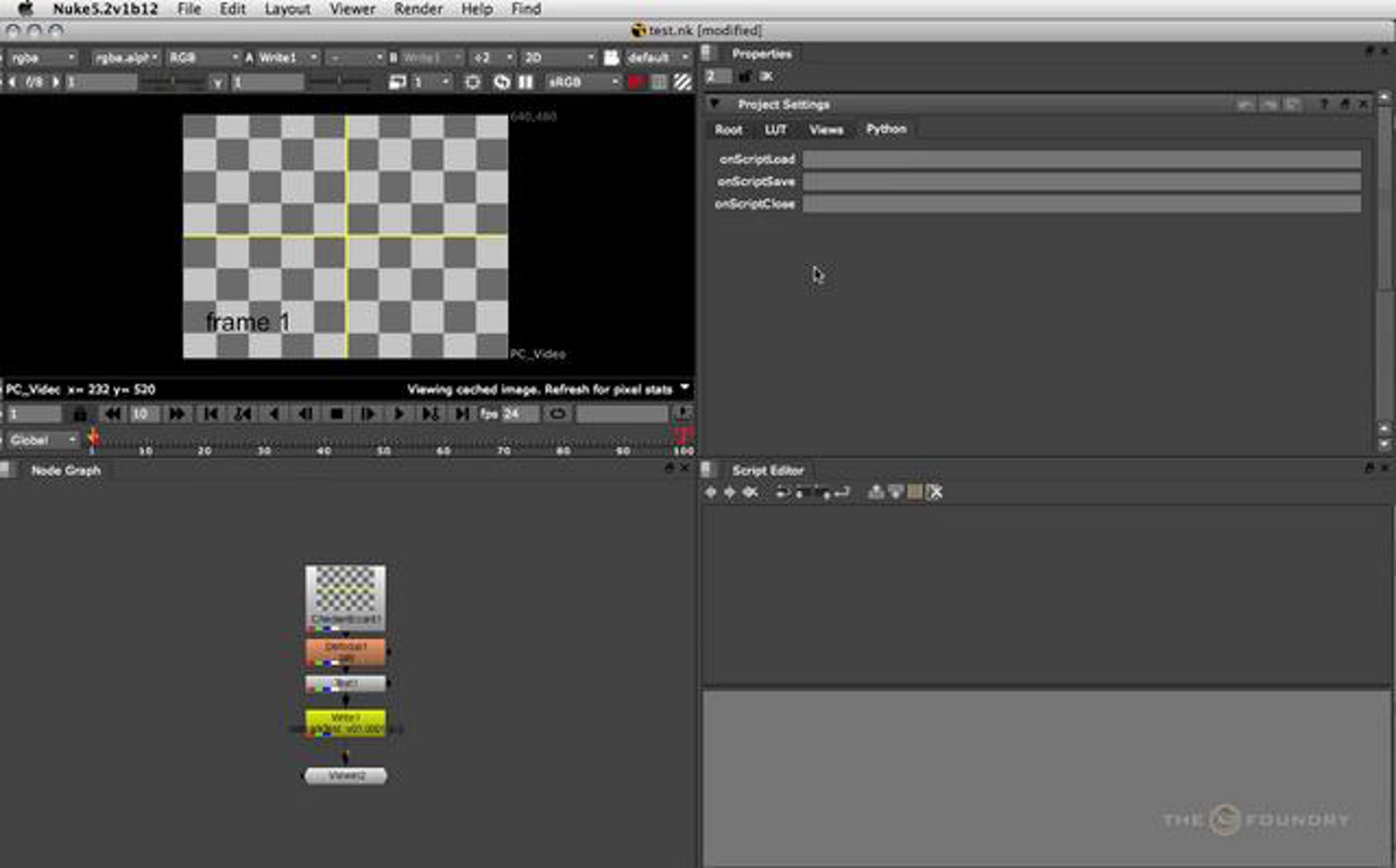The image size is (1396, 868).
Task: Toggle the loop playback mode button
Action: point(557,414)
